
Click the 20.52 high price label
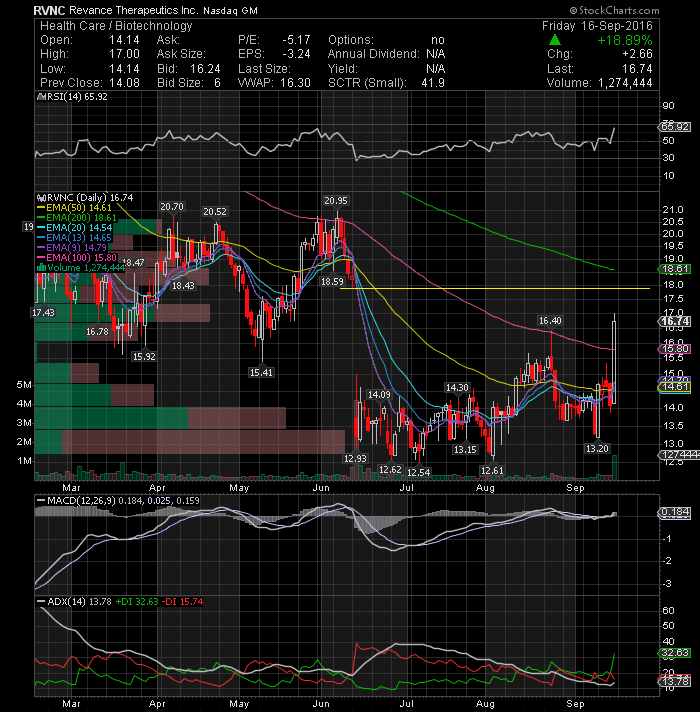click(x=215, y=212)
